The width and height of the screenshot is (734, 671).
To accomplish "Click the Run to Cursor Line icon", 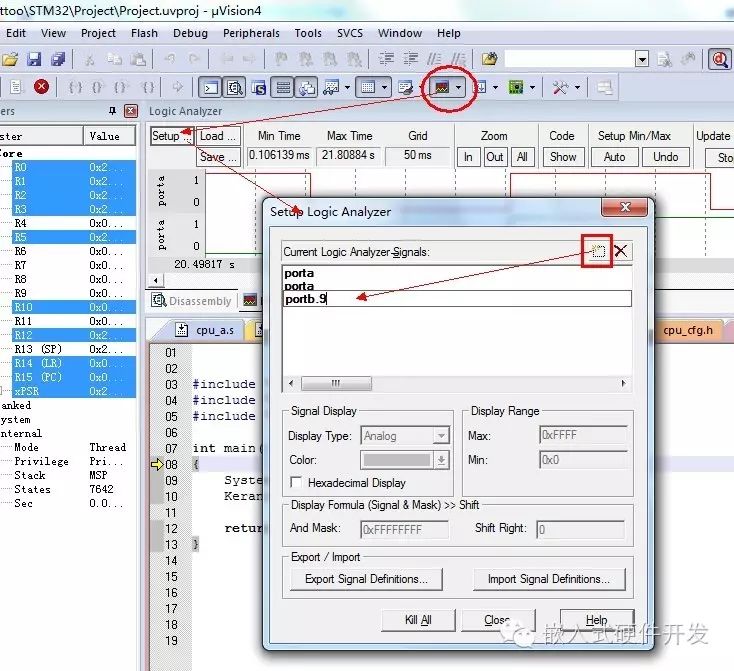I will tap(148, 87).
